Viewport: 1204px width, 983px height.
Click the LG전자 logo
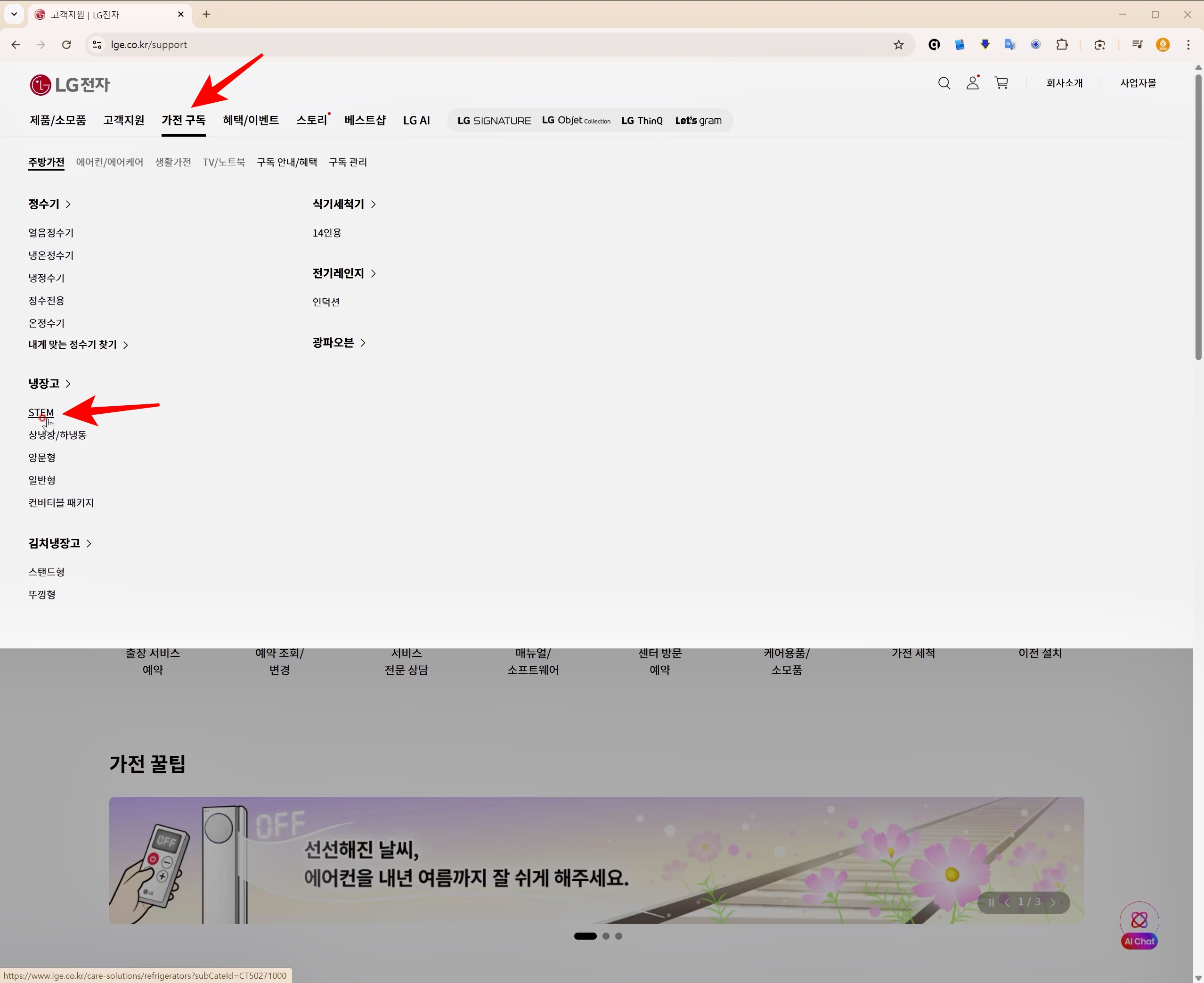(70, 85)
